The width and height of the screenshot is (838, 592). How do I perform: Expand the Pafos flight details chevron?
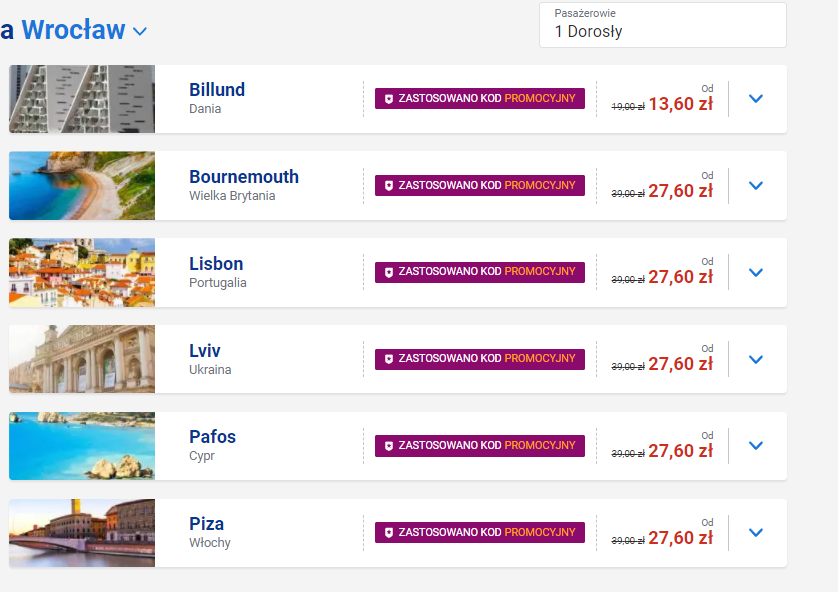pyautogui.click(x=756, y=446)
